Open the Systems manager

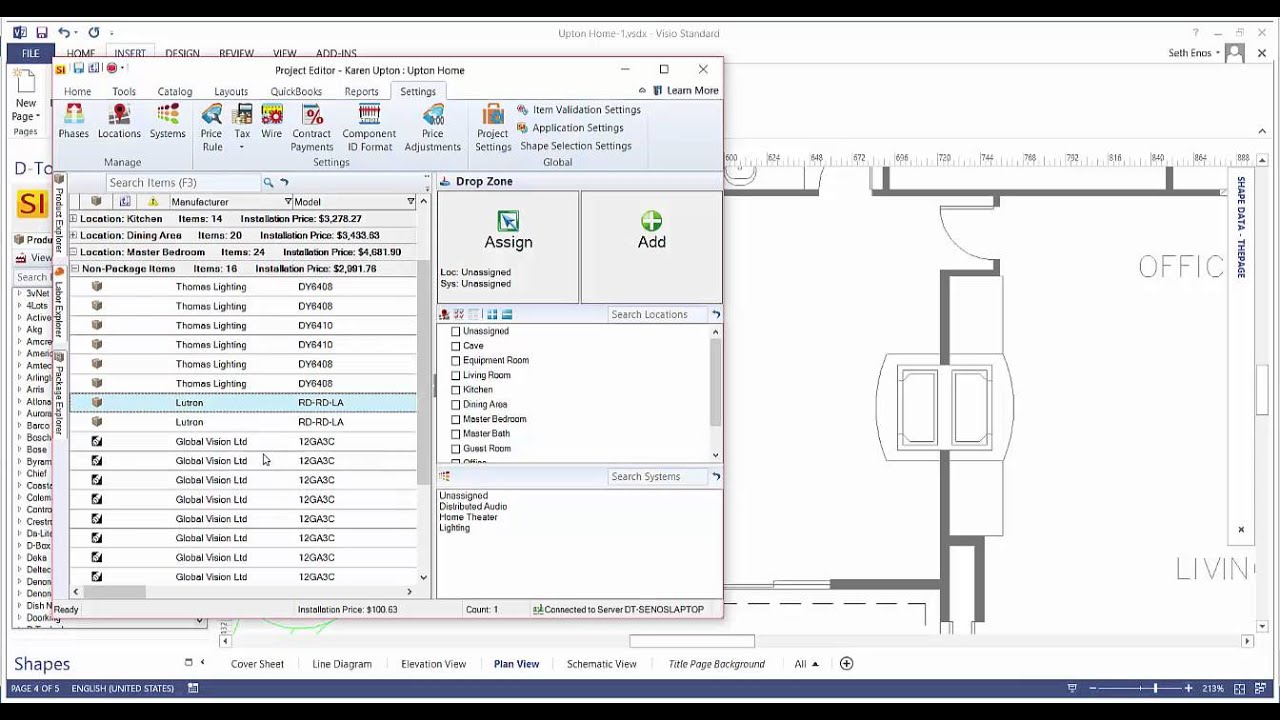167,122
